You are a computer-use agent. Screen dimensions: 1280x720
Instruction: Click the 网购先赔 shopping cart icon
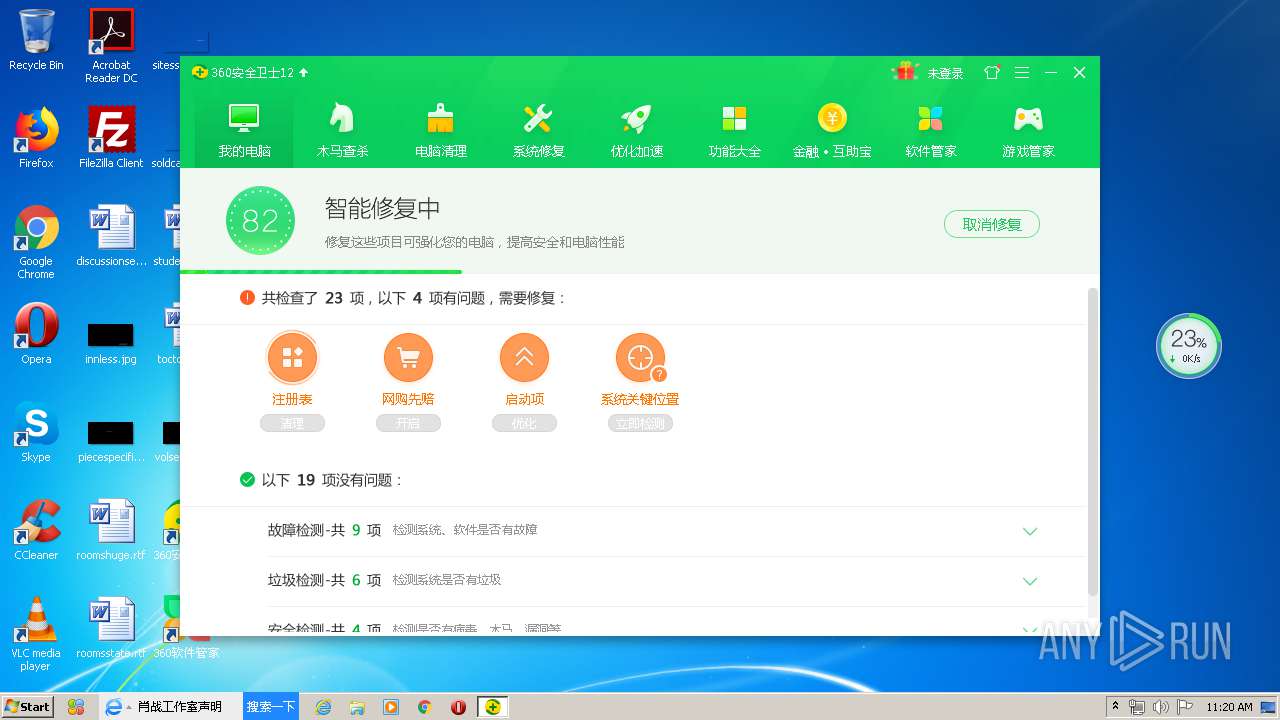click(x=408, y=357)
